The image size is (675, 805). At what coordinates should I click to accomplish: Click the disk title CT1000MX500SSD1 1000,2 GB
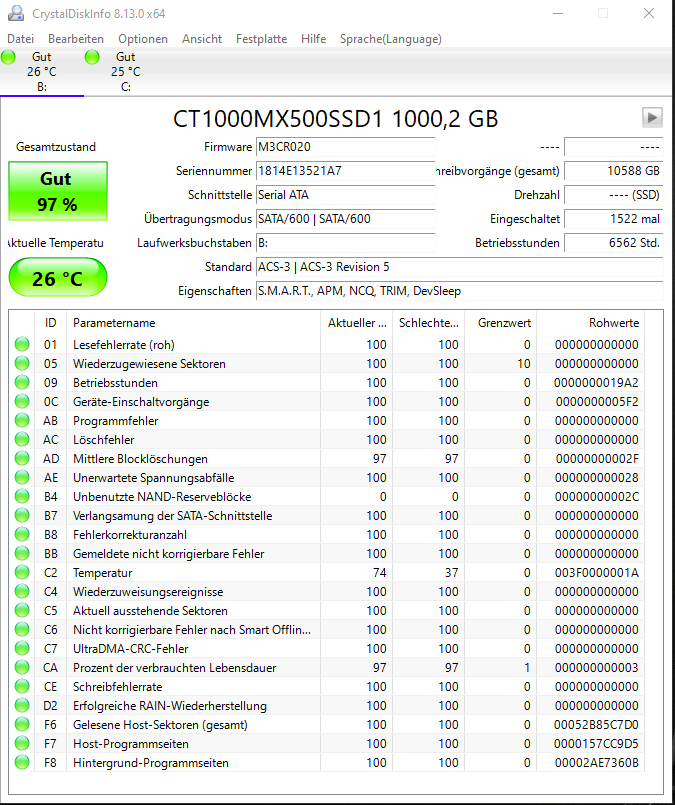coord(336,119)
